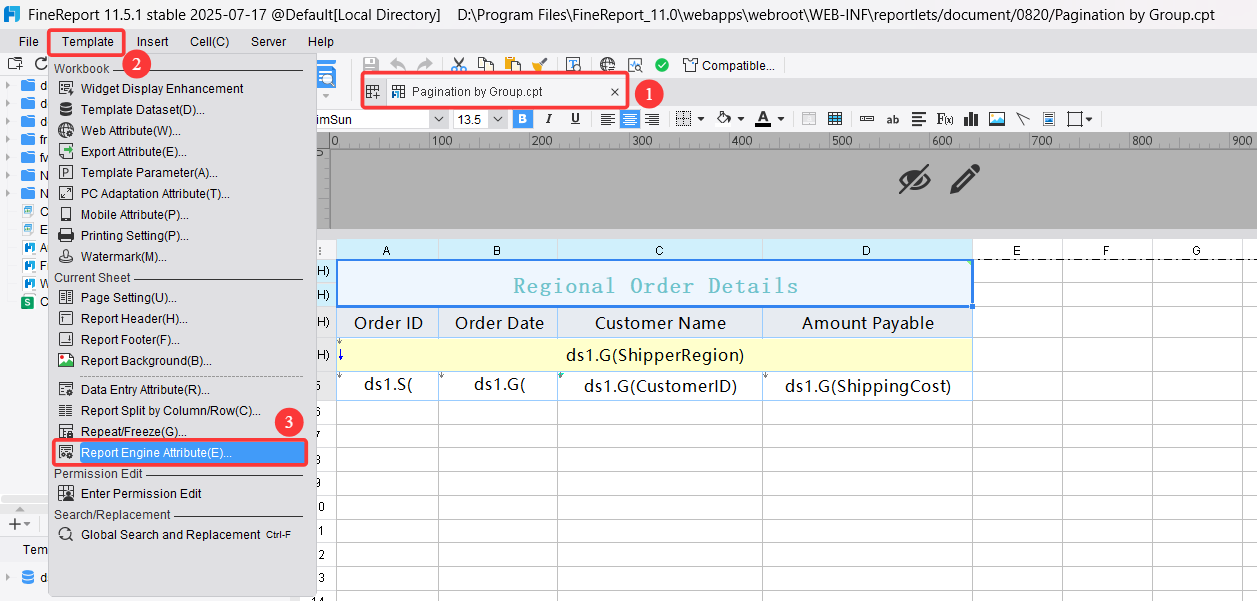This screenshot has height=601, width=1257.
Task: Click the Undo arrow icon
Action: tap(398, 65)
